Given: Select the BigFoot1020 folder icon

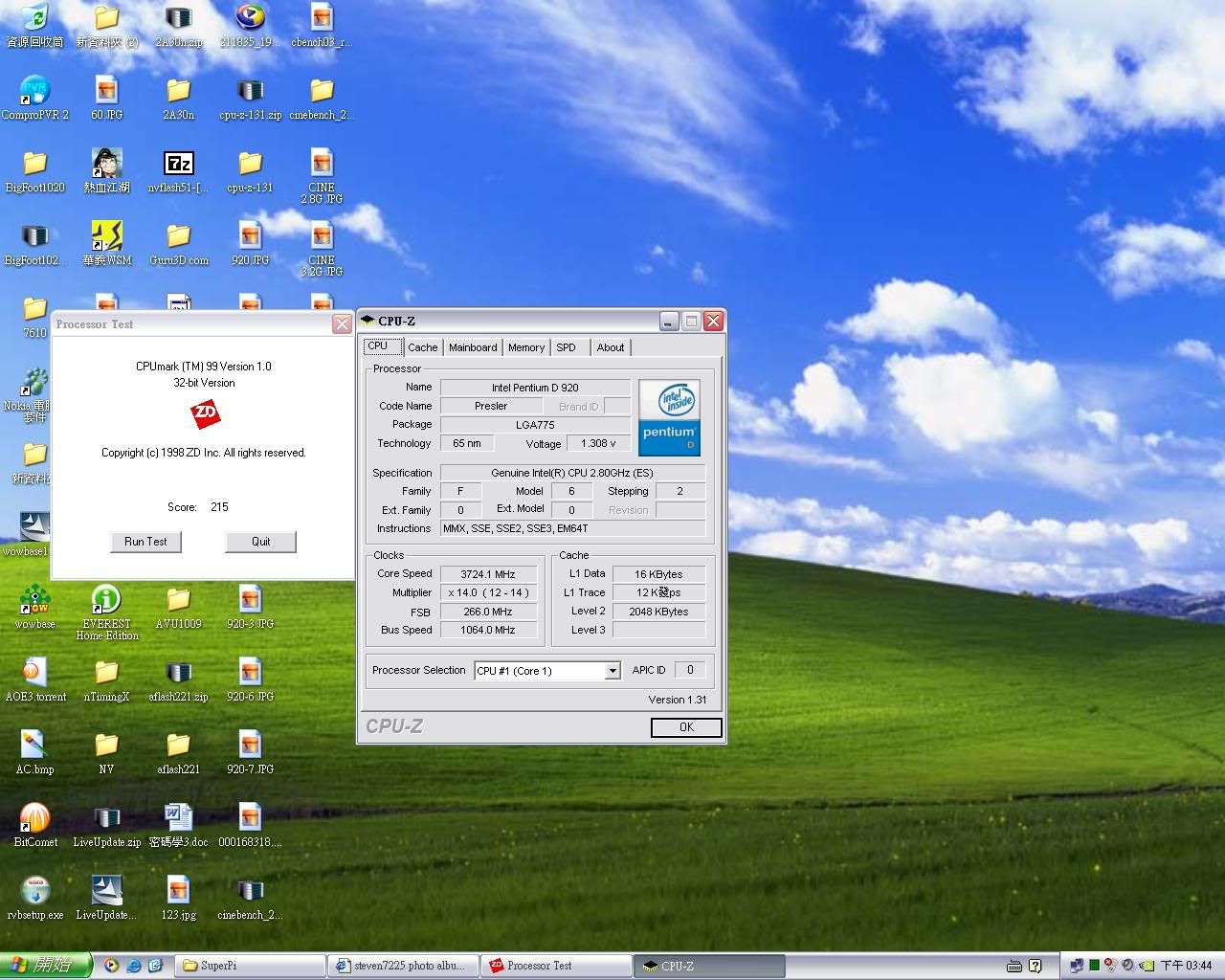Looking at the screenshot, I should coord(34,170).
